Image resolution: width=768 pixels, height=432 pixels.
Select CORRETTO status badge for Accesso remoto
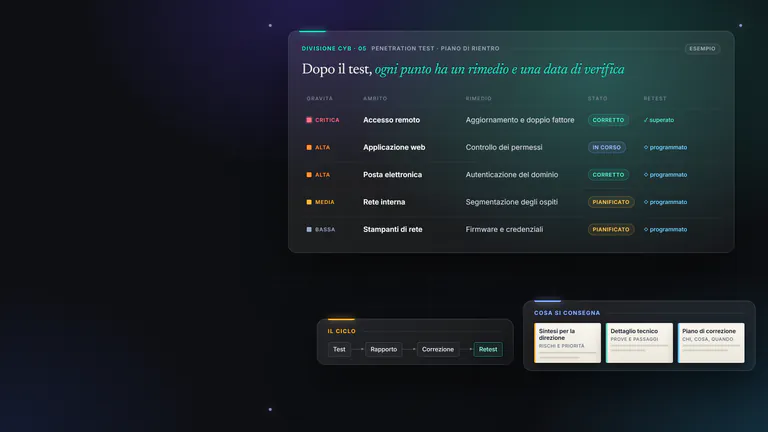coord(608,120)
